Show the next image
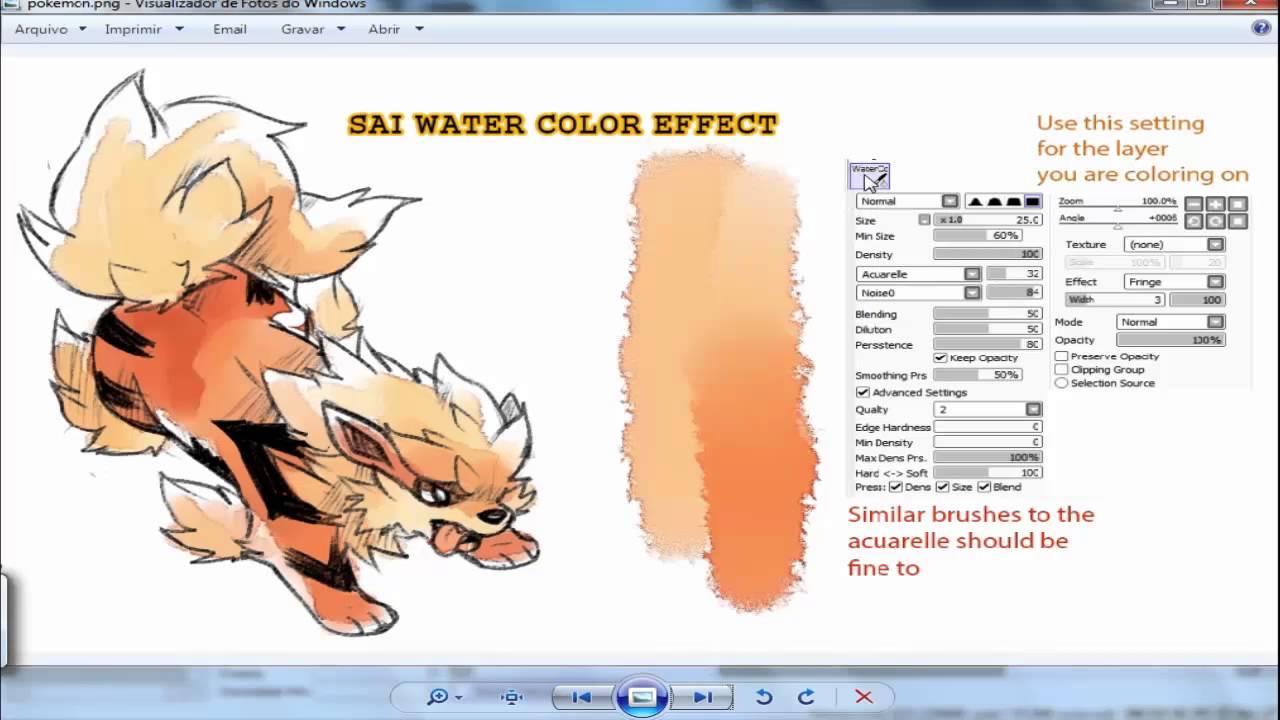The height and width of the screenshot is (720, 1280). (x=701, y=696)
